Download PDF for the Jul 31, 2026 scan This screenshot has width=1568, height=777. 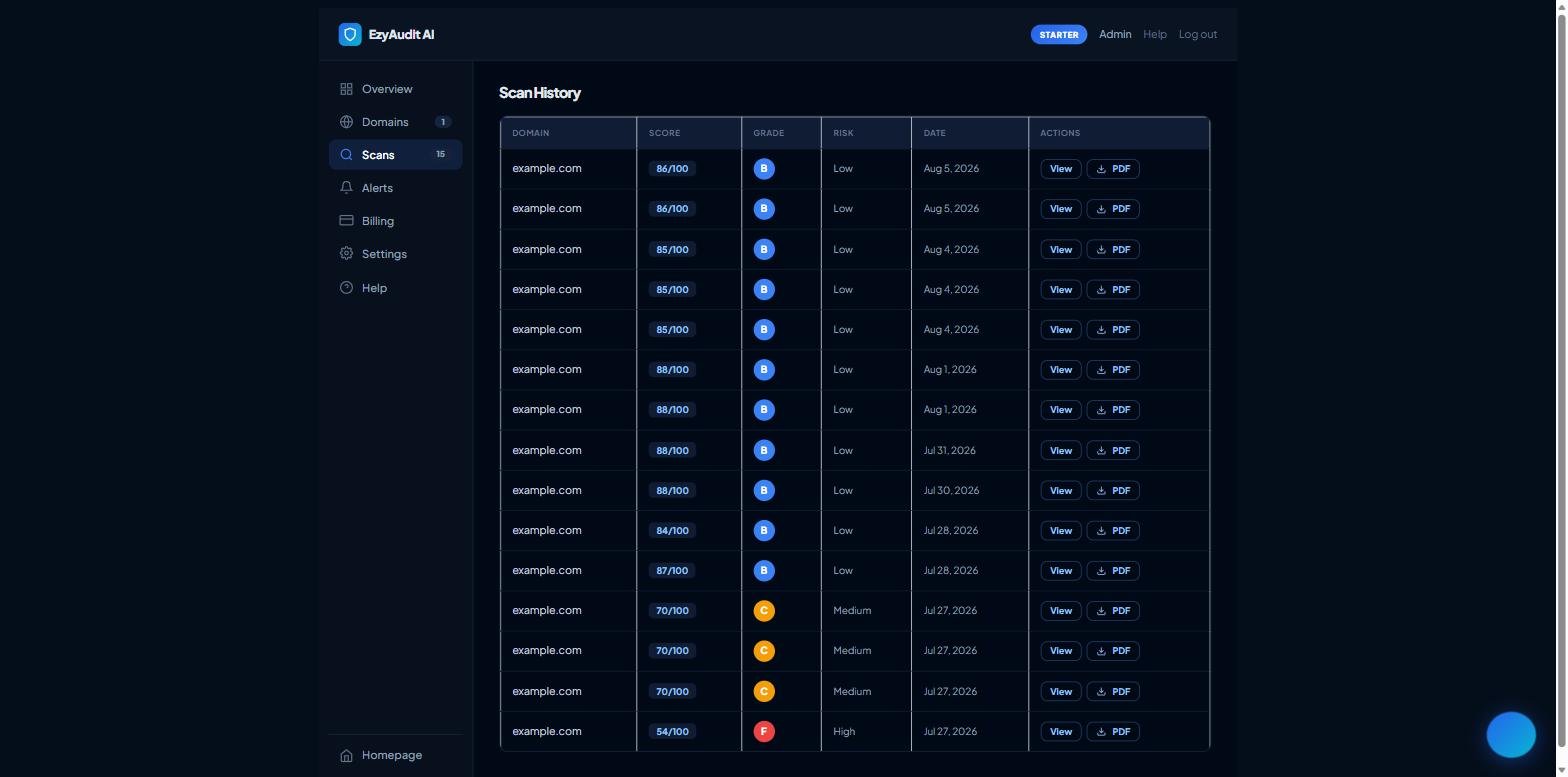click(x=1113, y=451)
